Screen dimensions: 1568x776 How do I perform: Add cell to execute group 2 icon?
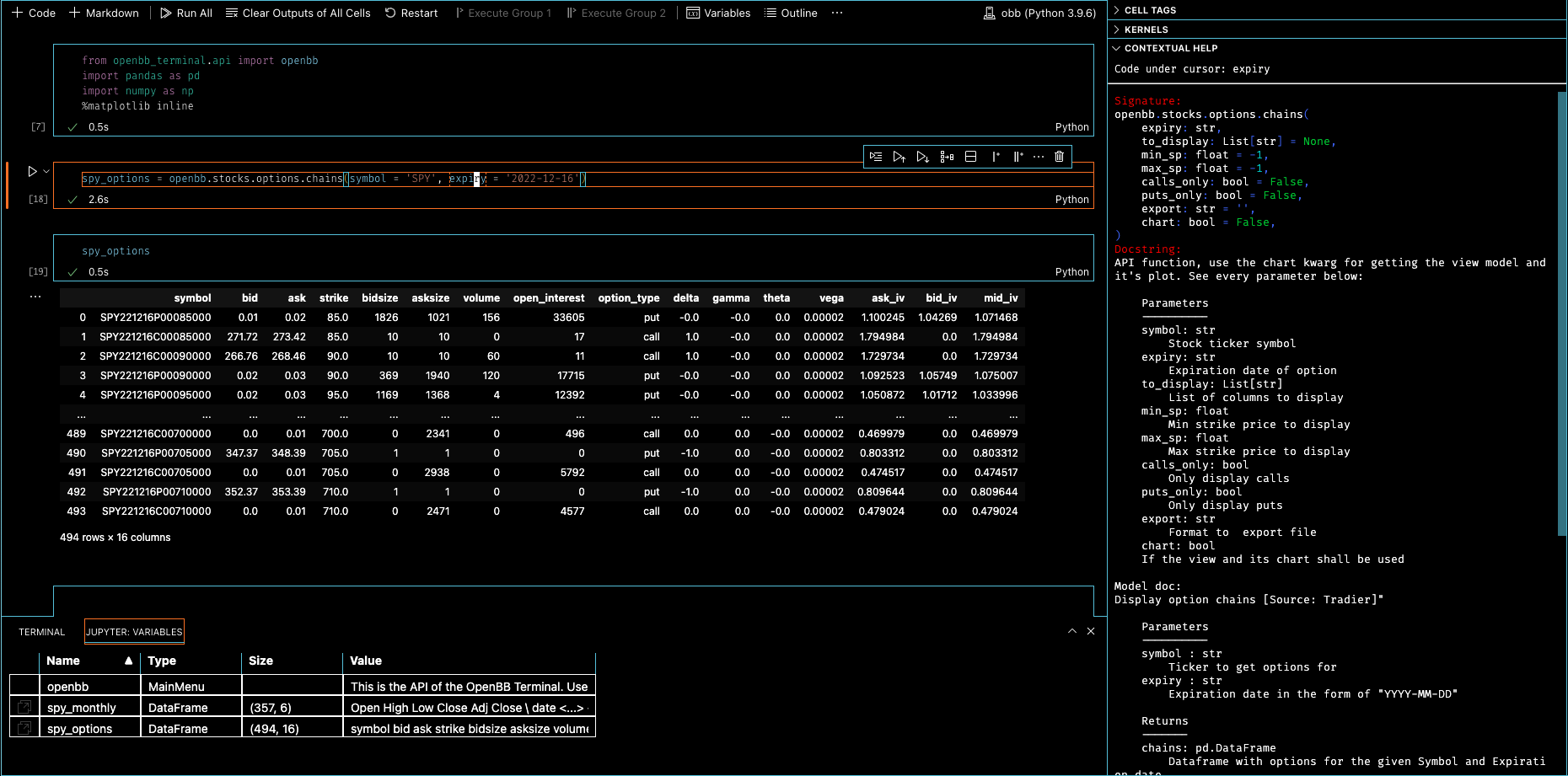pyautogui.click(x=1018, y=157)
